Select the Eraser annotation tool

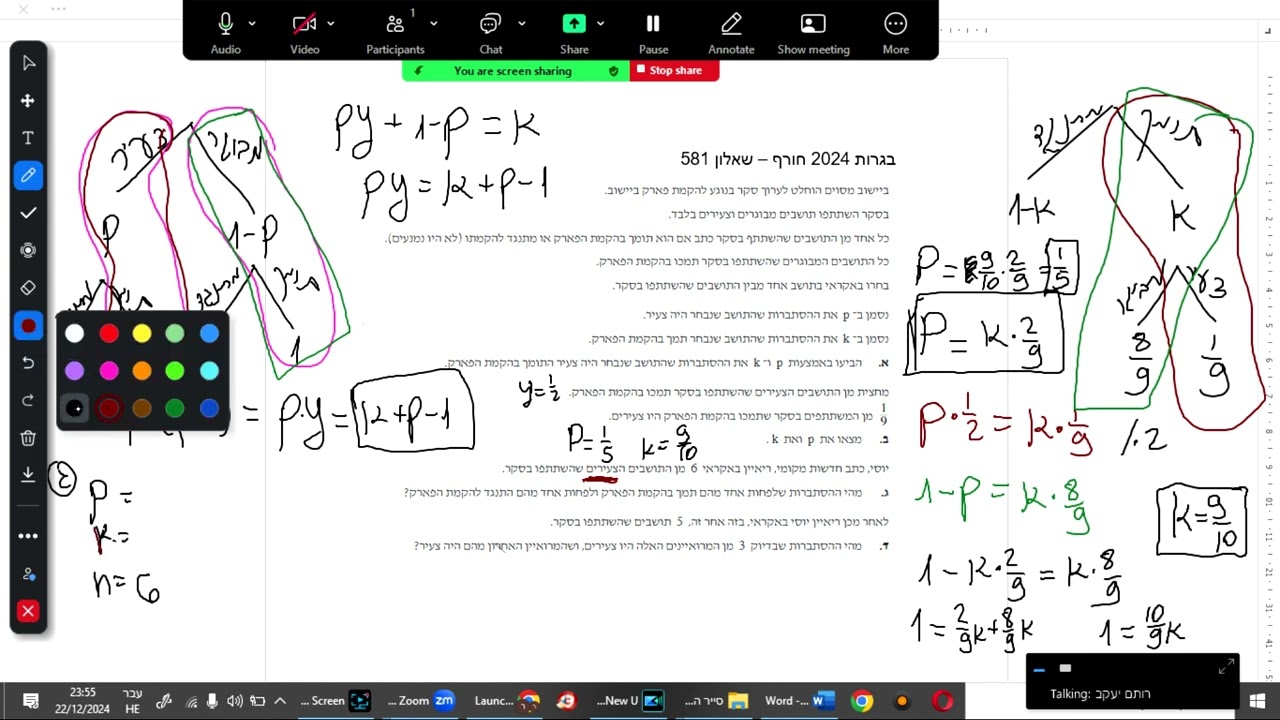click(x=28, y=288)
